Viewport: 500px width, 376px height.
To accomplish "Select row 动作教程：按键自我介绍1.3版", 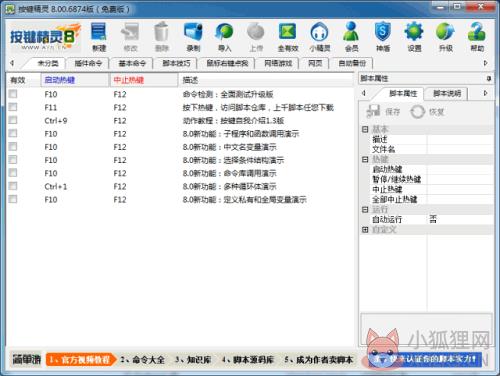I will tap(180, 120).
